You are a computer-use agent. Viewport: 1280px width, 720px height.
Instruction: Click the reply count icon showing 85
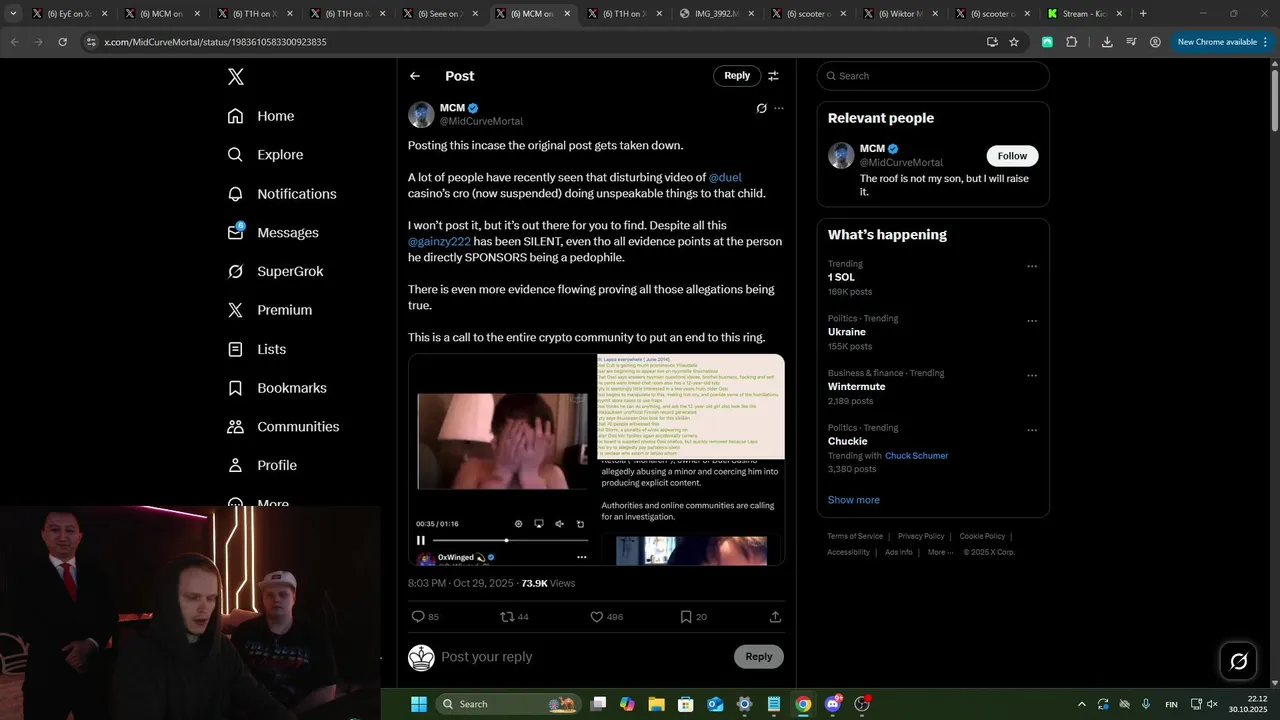pos(418,617)
